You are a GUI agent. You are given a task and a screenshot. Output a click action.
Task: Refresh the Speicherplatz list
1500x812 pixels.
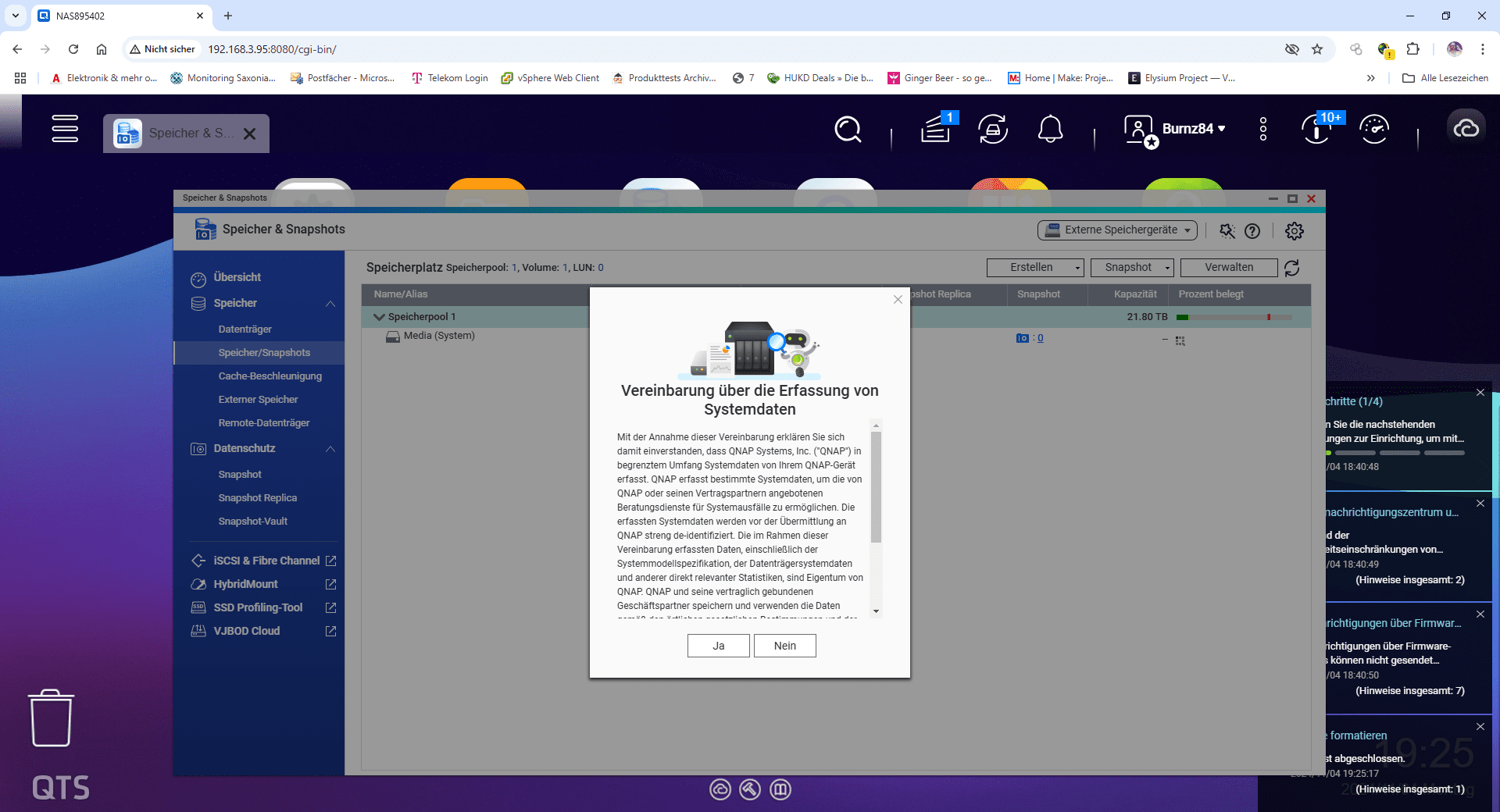click(x=1292, y=268)
